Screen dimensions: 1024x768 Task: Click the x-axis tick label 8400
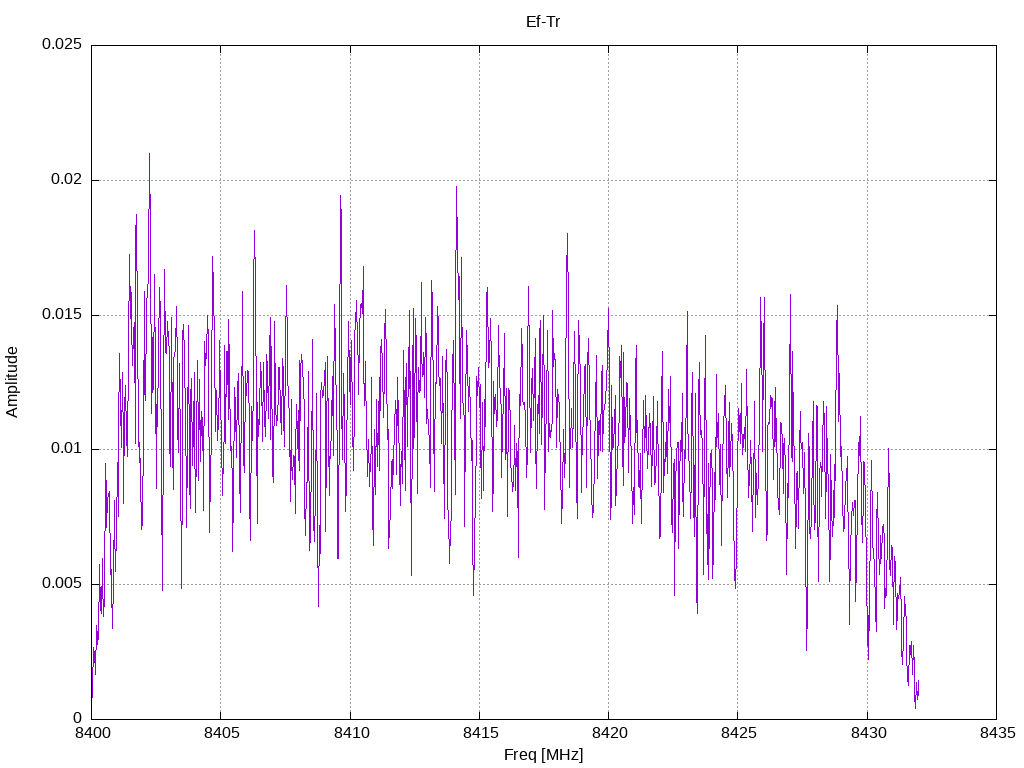pos(92,733)
